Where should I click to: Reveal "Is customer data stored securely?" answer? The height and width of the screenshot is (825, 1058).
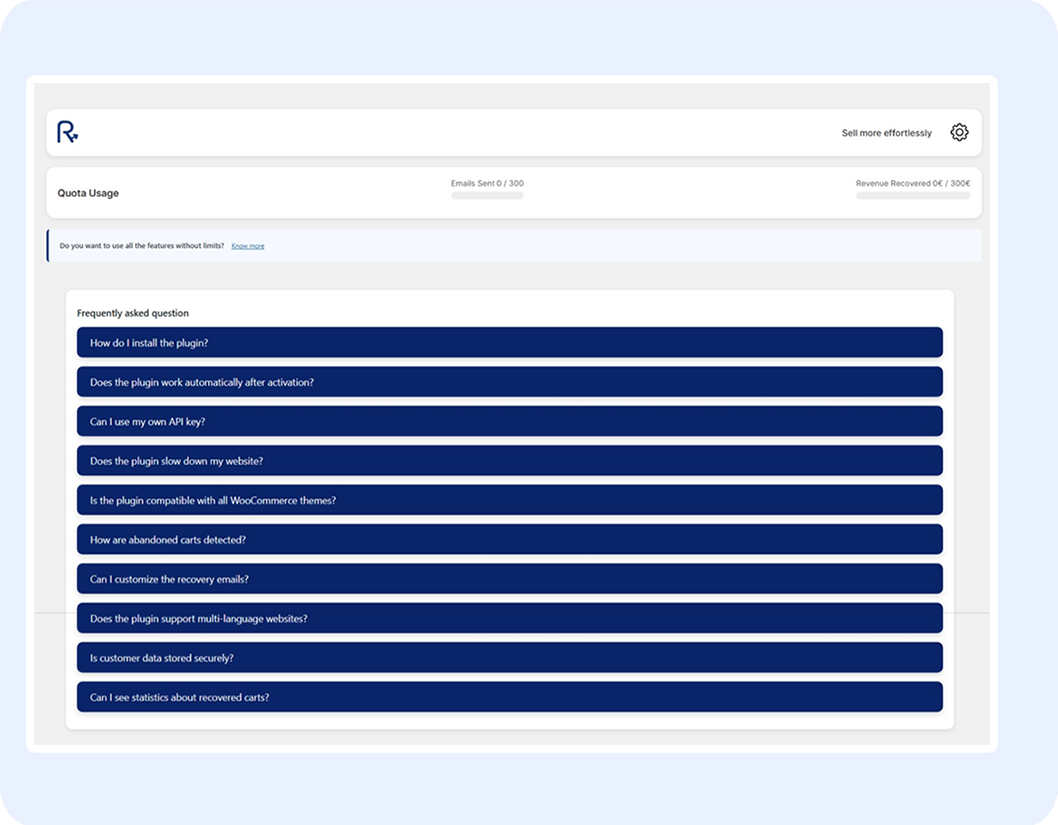(509, 658)
